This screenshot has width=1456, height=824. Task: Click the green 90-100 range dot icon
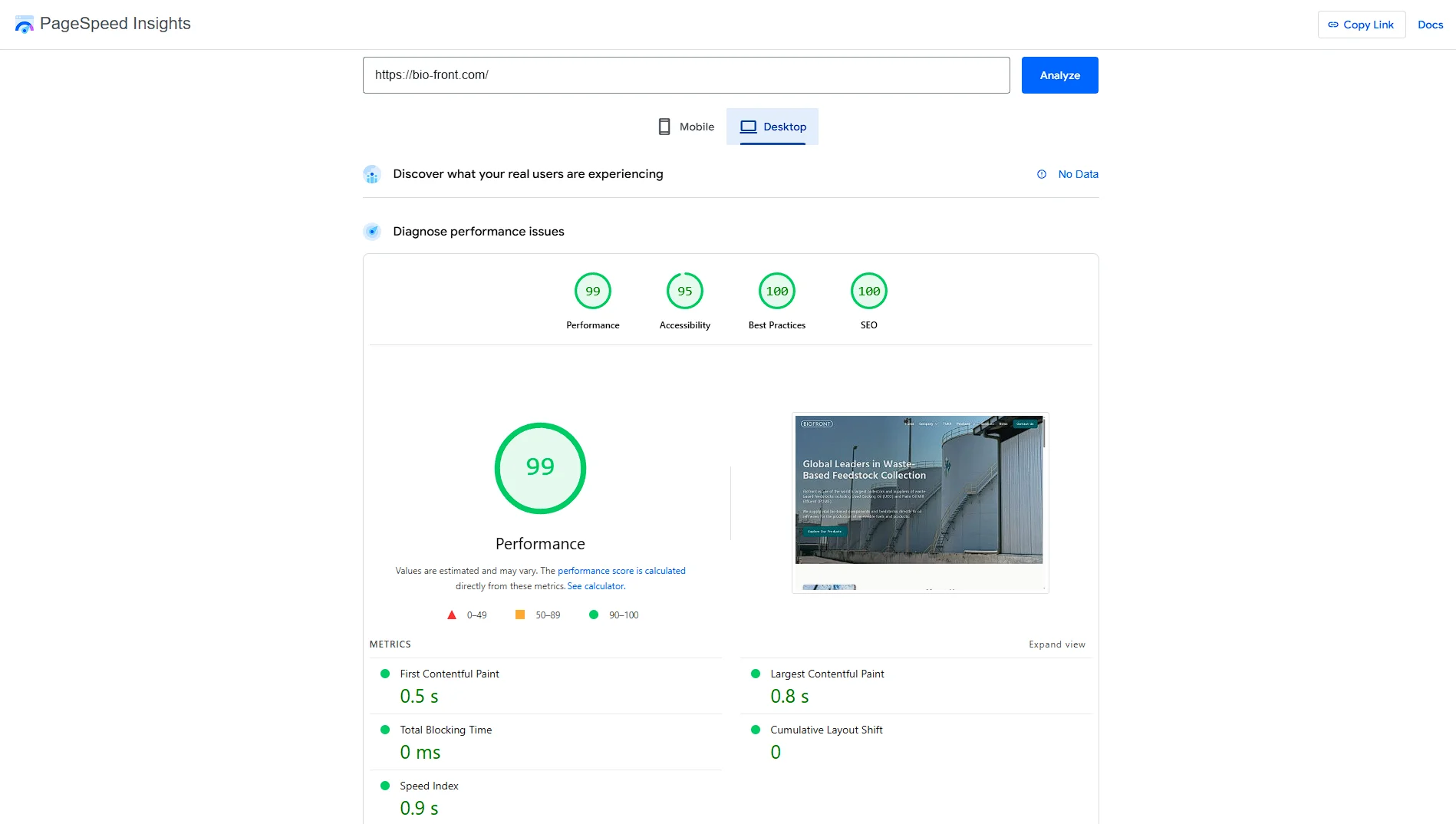[x=593, y=615]
